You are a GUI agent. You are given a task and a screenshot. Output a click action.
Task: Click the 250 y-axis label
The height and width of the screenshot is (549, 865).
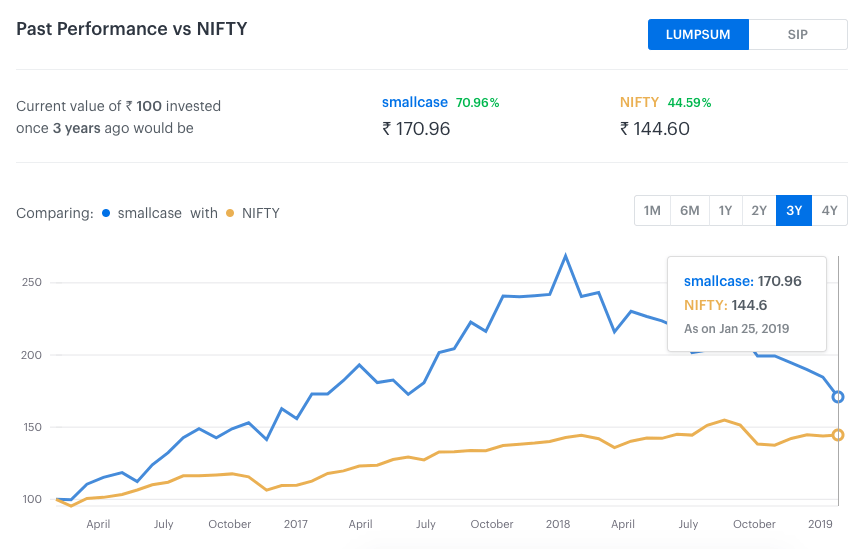[x=31, y=282]
